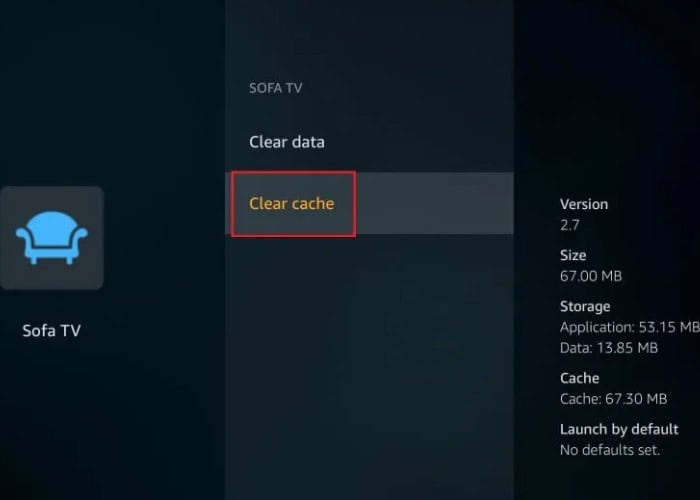Click the version number 2.7

(570, 225)
